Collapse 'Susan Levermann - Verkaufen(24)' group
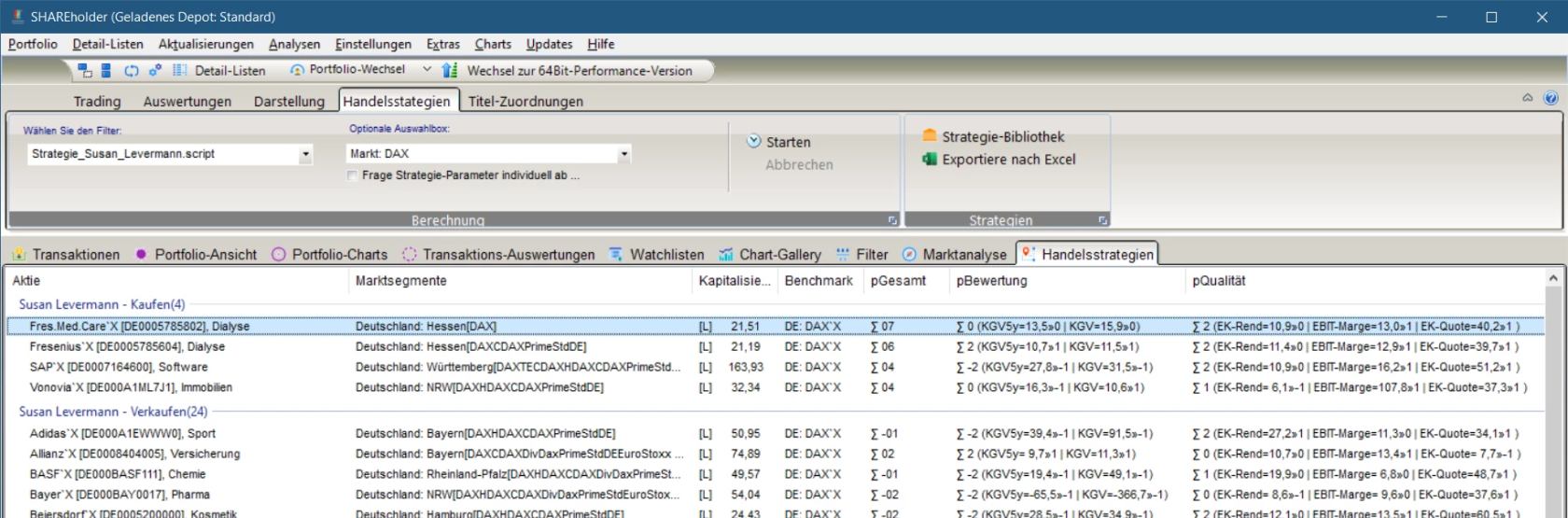The height and width of the screenshot is (518, 1568). click(x=113, y=412)
